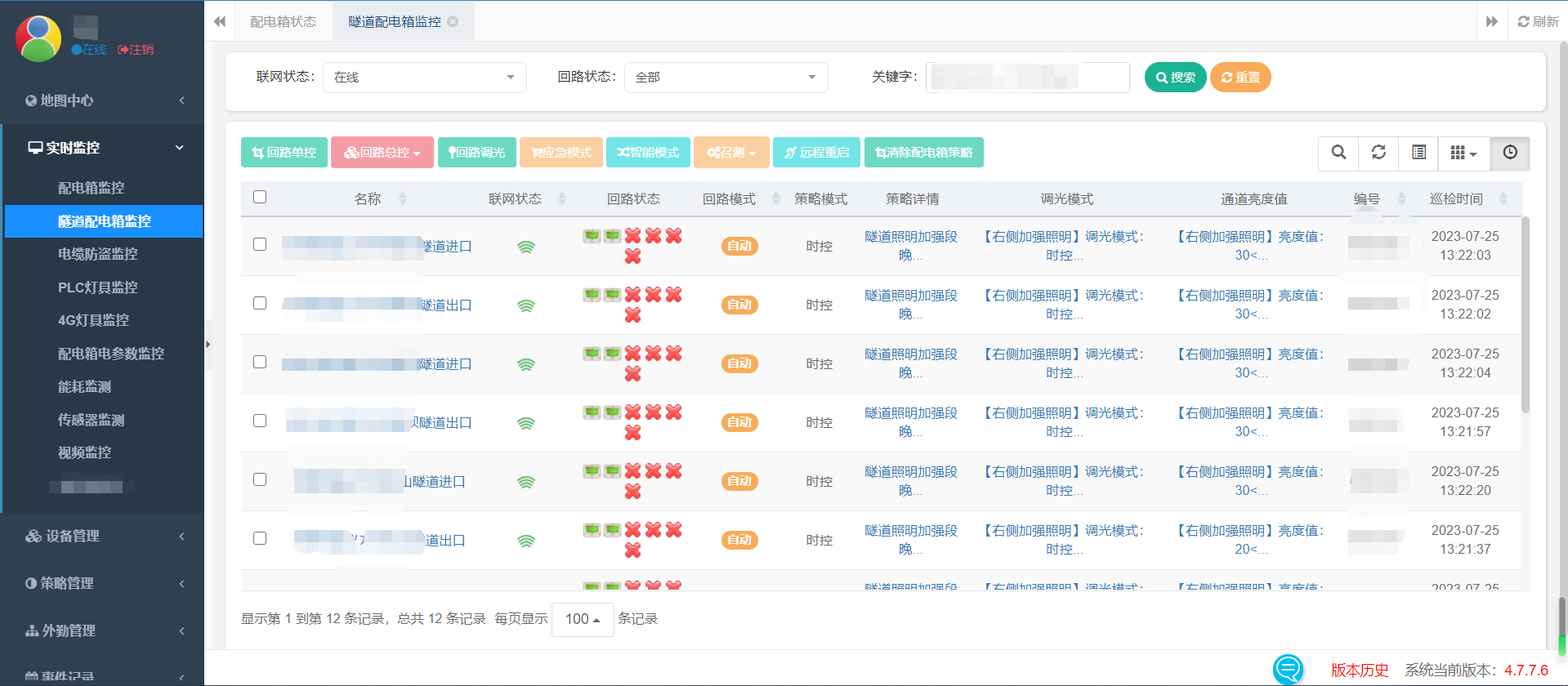Click the table search magnifier icon
Screen dimensions: 1568x686
click(1338, 153)
